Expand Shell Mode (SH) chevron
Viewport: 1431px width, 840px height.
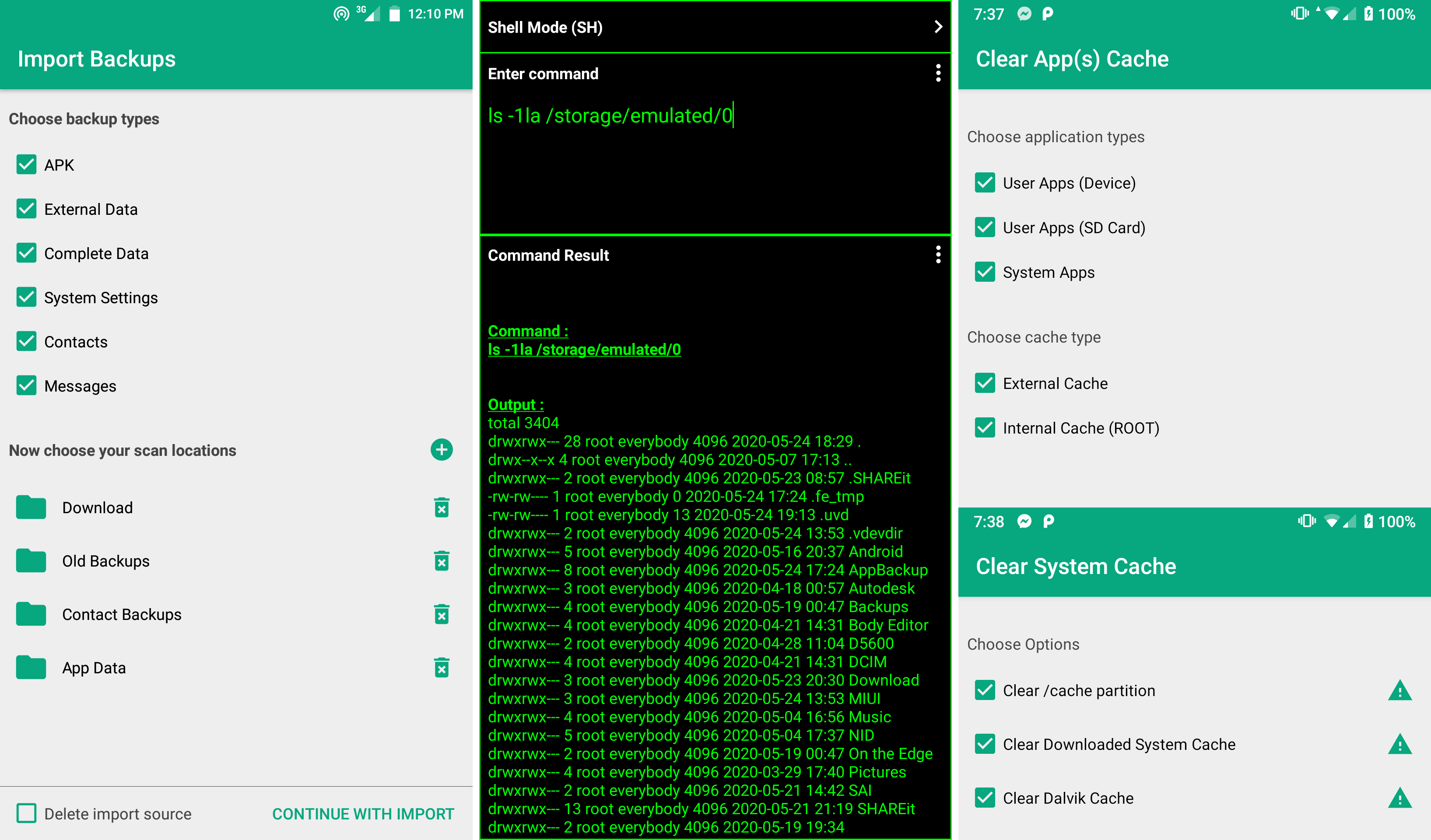point(938,27)
